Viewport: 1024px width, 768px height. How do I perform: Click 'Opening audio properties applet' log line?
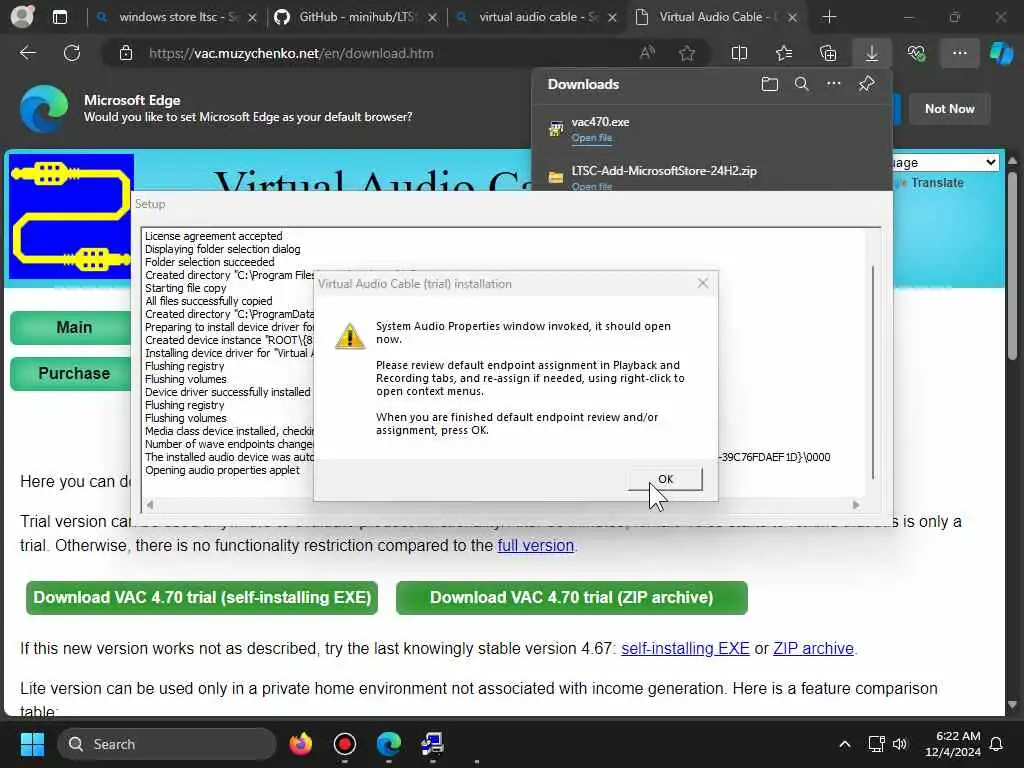(222, 470)
